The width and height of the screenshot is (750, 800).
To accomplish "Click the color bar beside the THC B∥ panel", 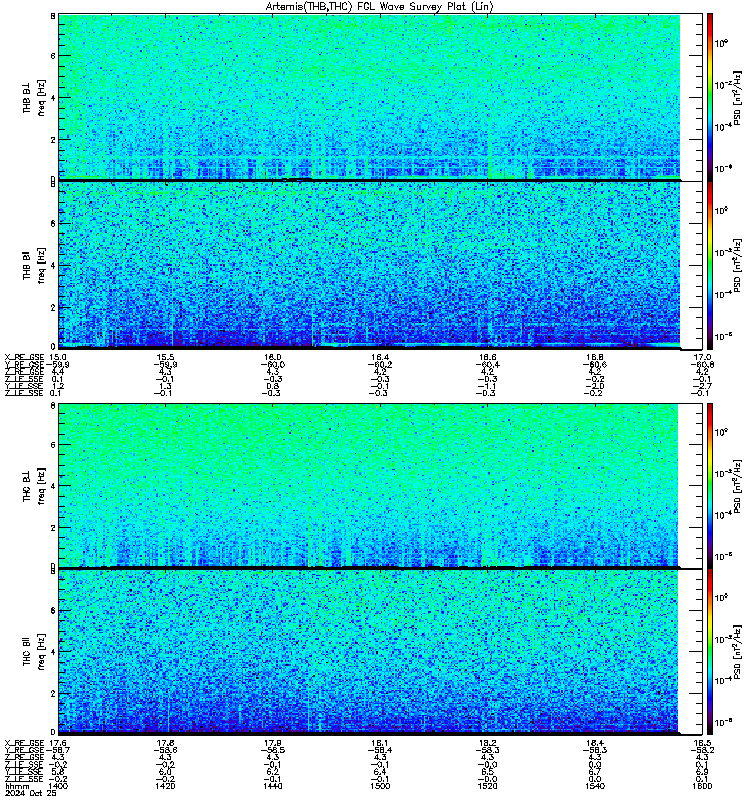I will [709, 652].
